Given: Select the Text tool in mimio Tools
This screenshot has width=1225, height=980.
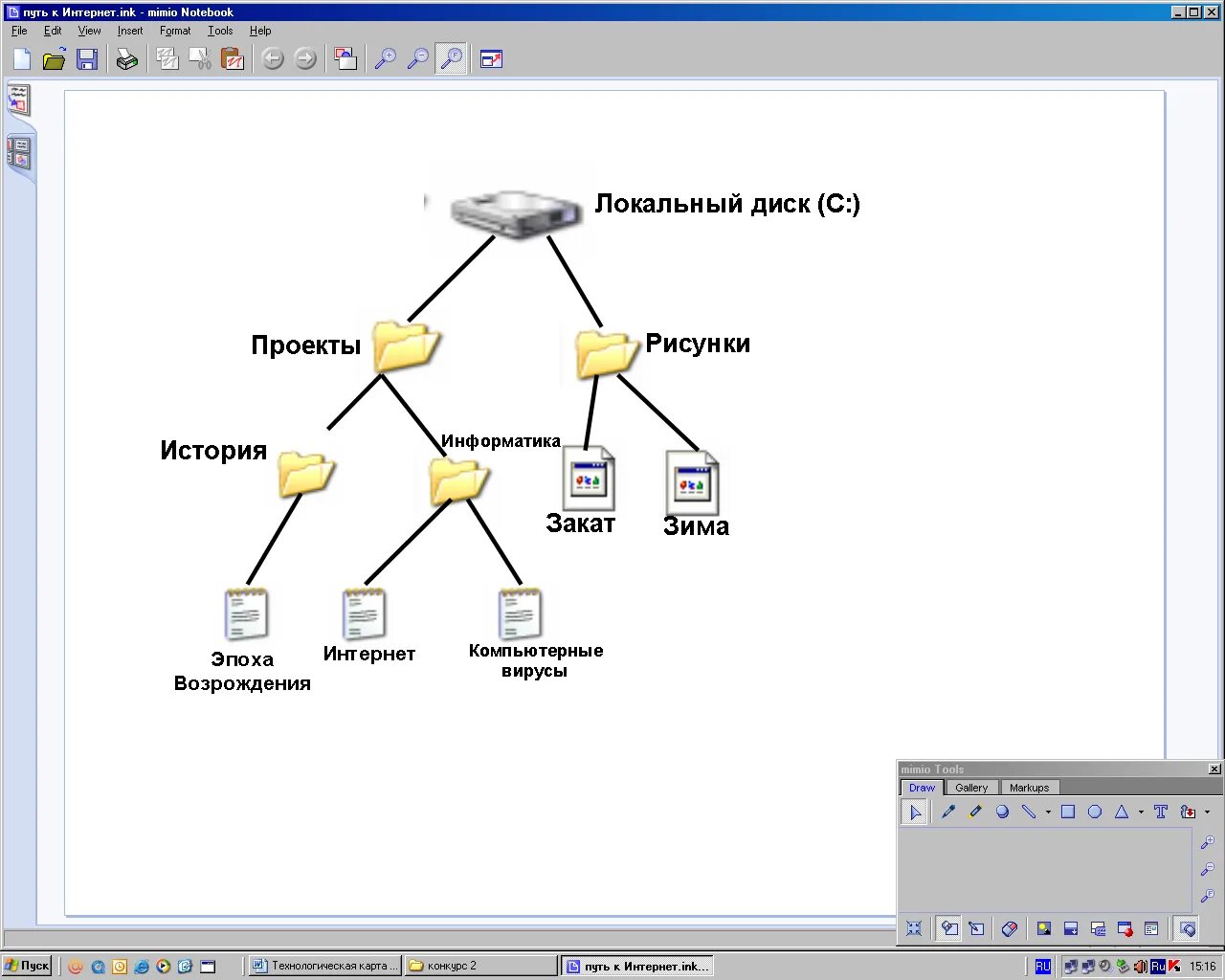Looking at the screenshot, I should click(1161, 812).
